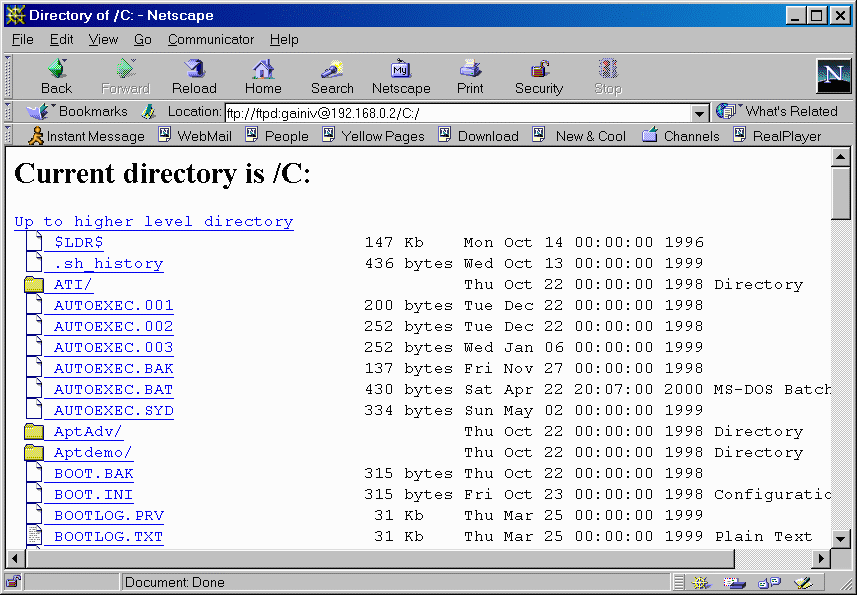Click the Stop loading button
Screen dimensions: 857x595
(x=608, y=76)
